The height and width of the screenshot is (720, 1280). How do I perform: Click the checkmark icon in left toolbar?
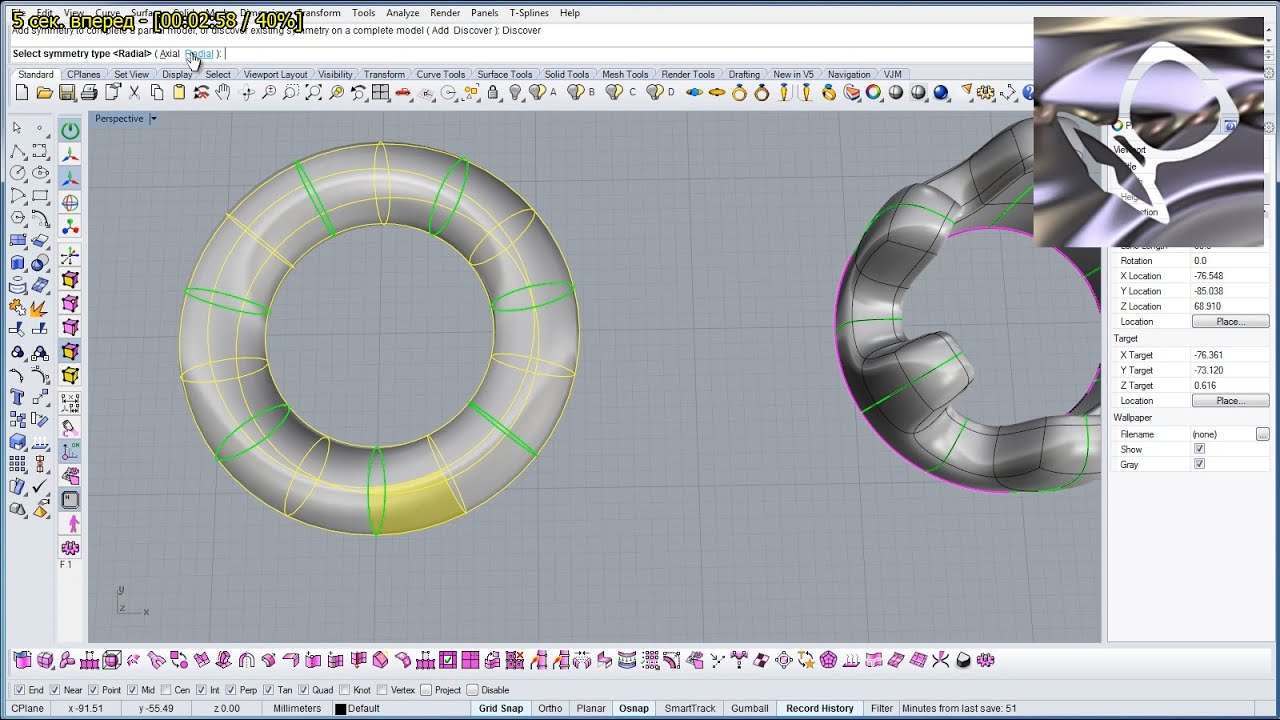(x=40, y=487)
